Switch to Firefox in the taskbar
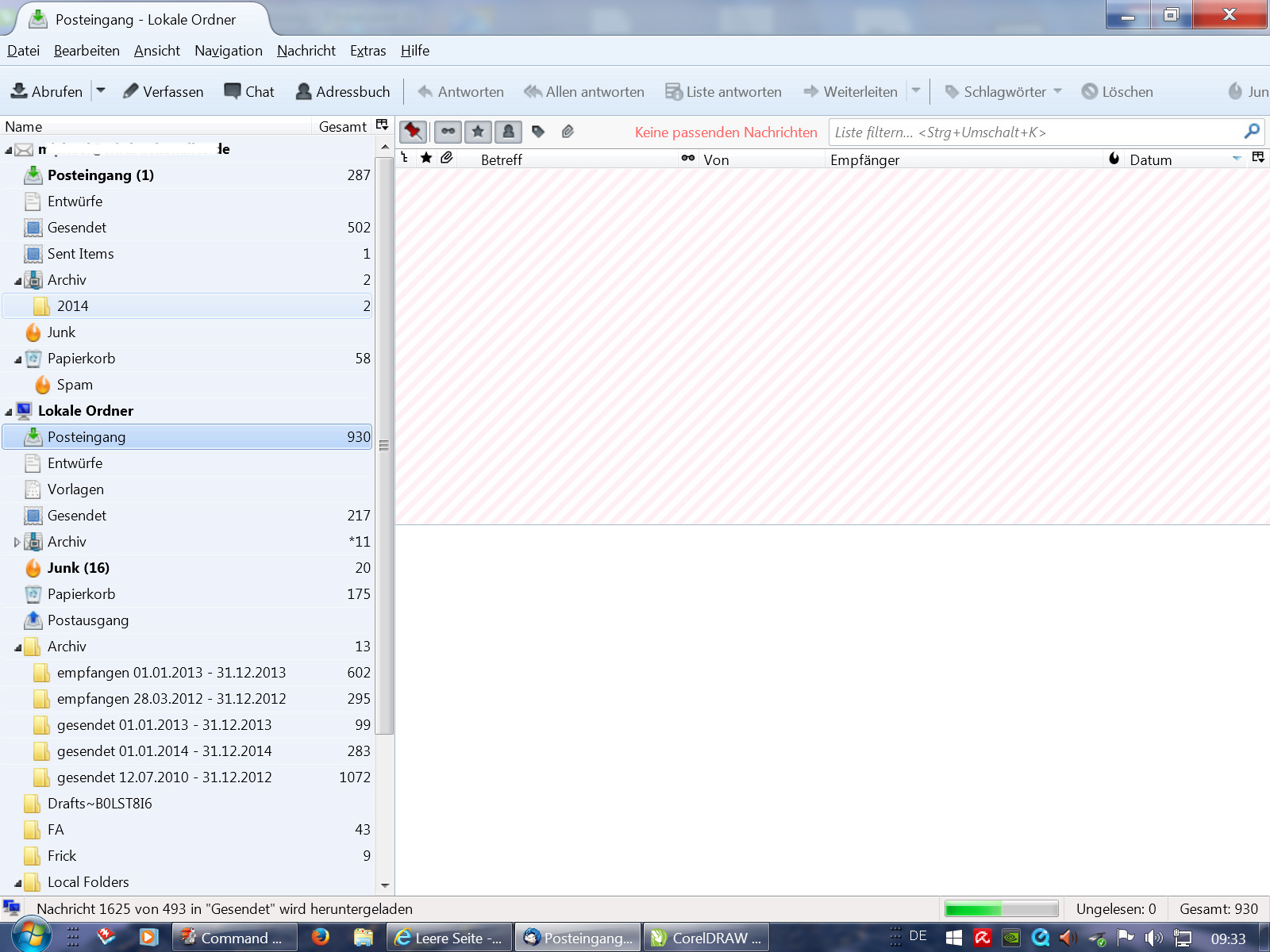The width and height of the screenshot is (1270, 952). tap(321, 937)
